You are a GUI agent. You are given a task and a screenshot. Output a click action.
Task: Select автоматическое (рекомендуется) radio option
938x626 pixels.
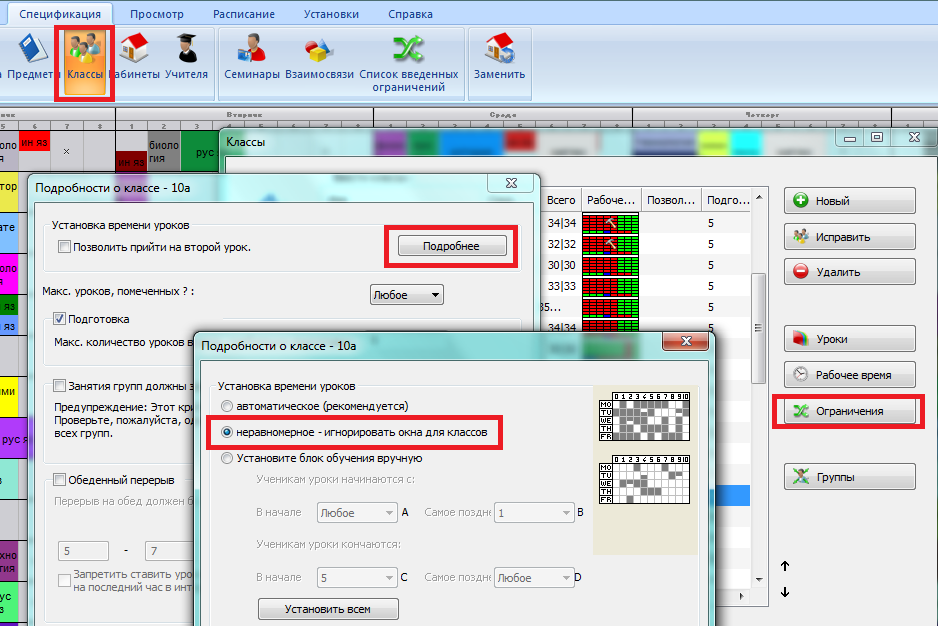click(228, 407)
